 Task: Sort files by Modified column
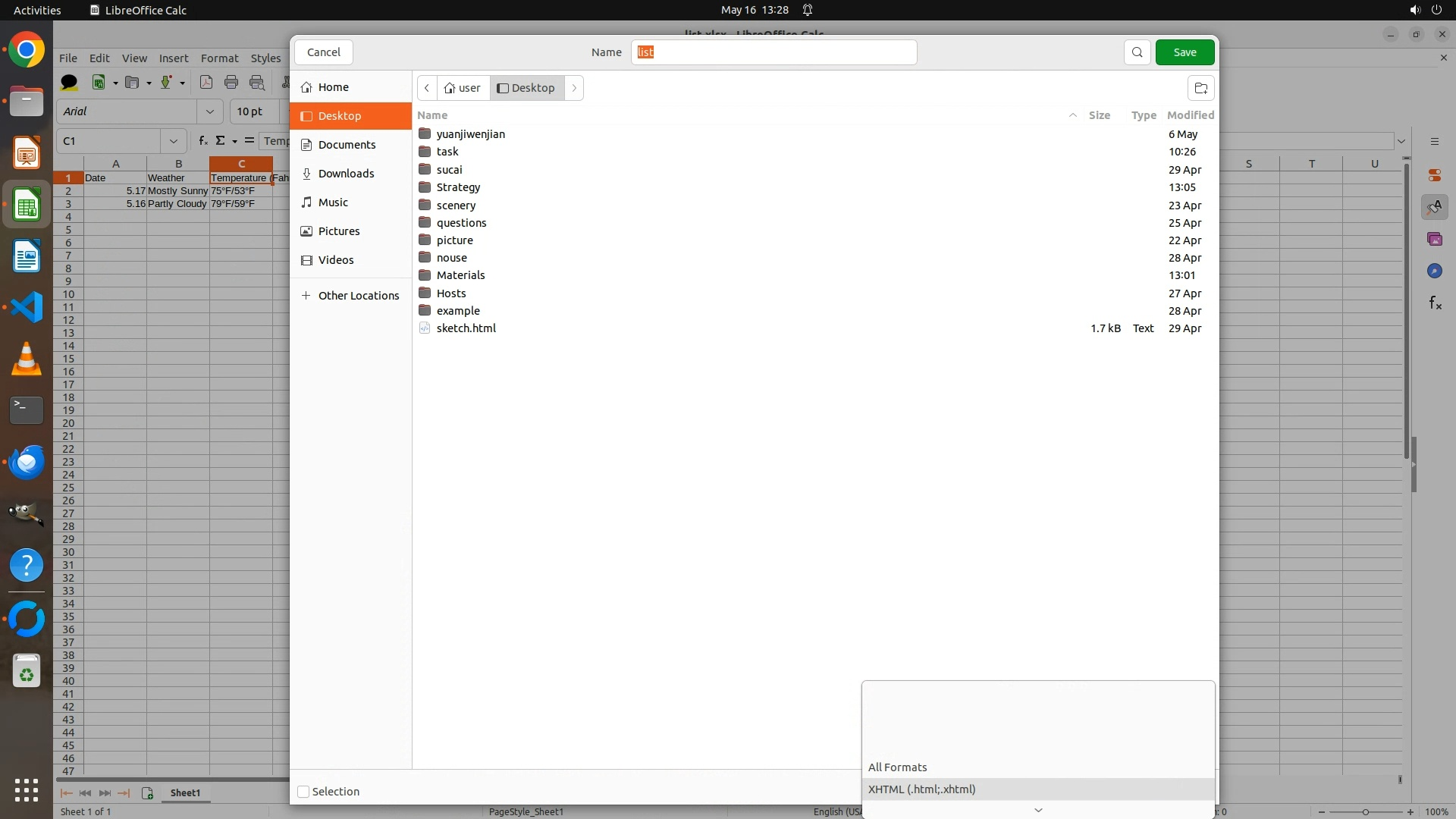[x=1190, y=115]
